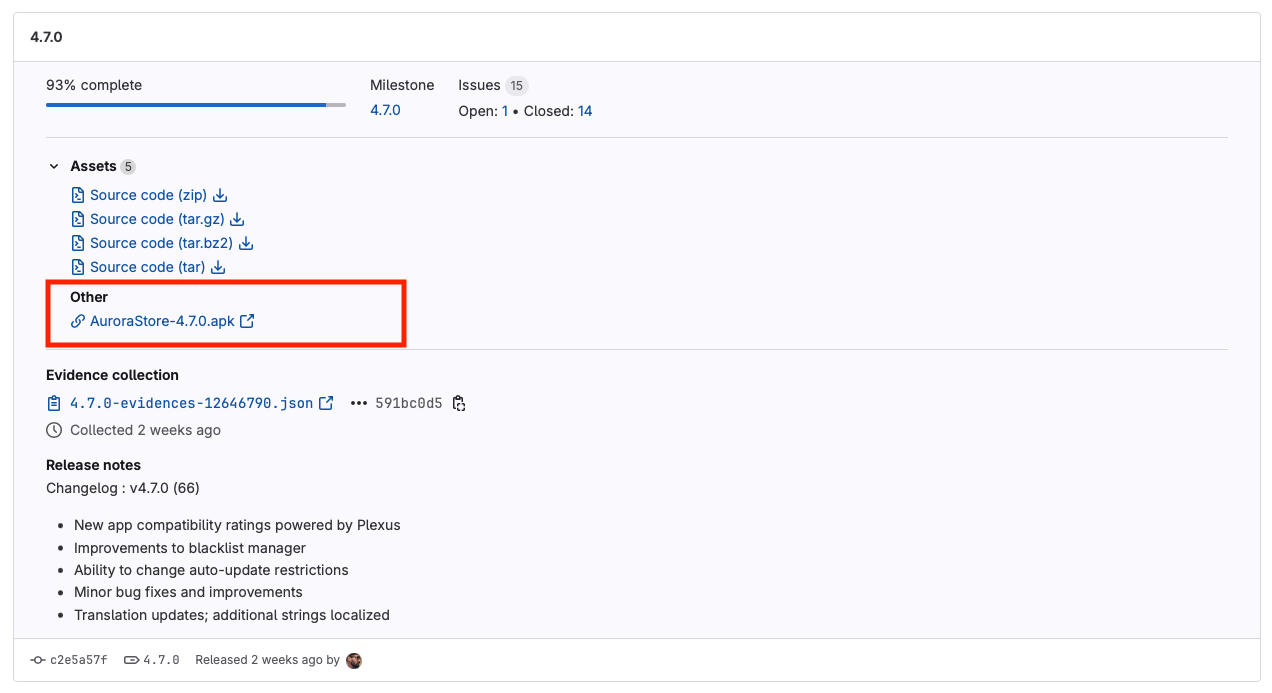Image resolution: width=1272 pixels, height=693 pixels.
Task: Click the 'Evidence collection' heading
Action: coord(112,375)
